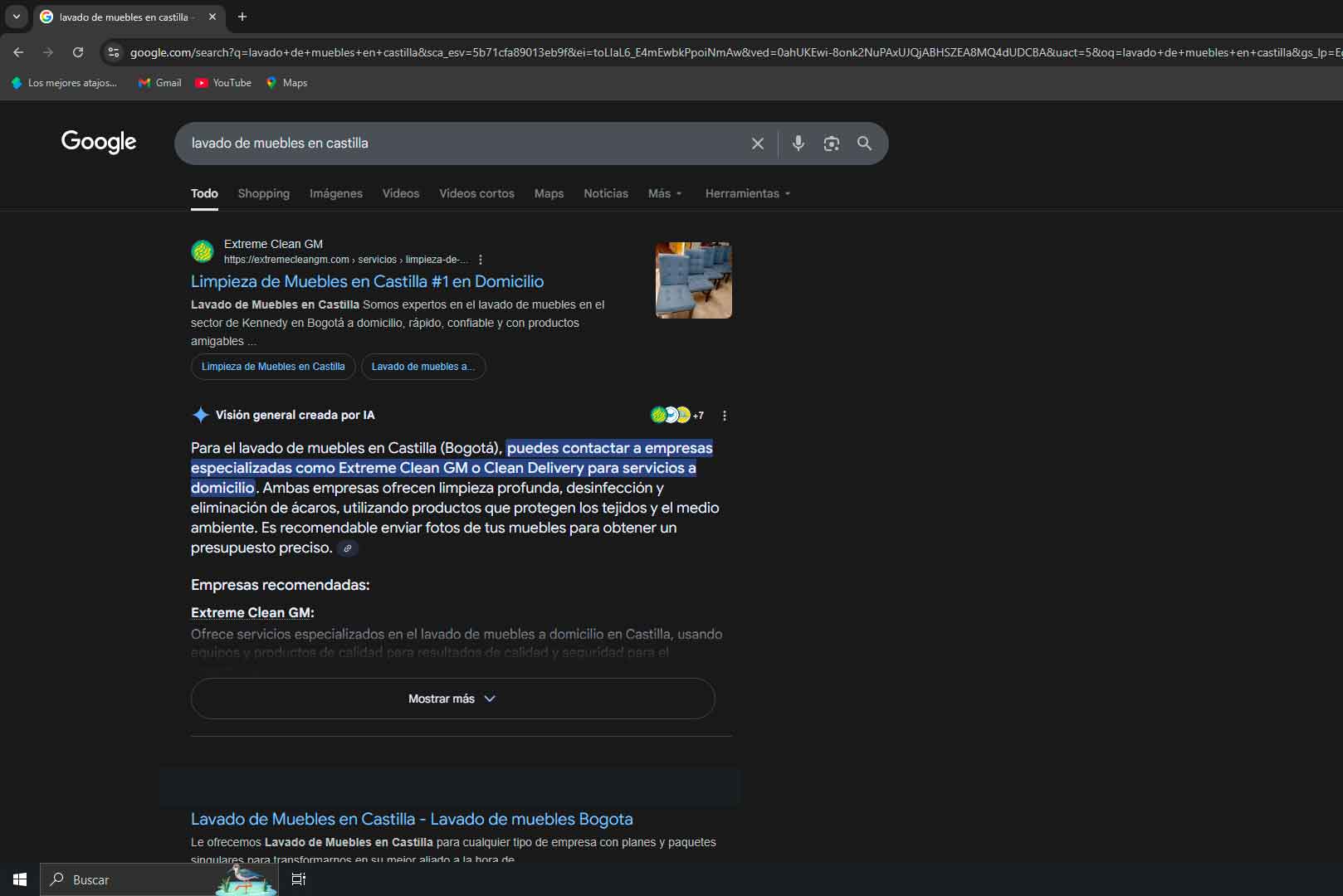Switch to the Imágenes tab
The width and height of the screenshot is (1343, 896).
click(x=336, y=193)
